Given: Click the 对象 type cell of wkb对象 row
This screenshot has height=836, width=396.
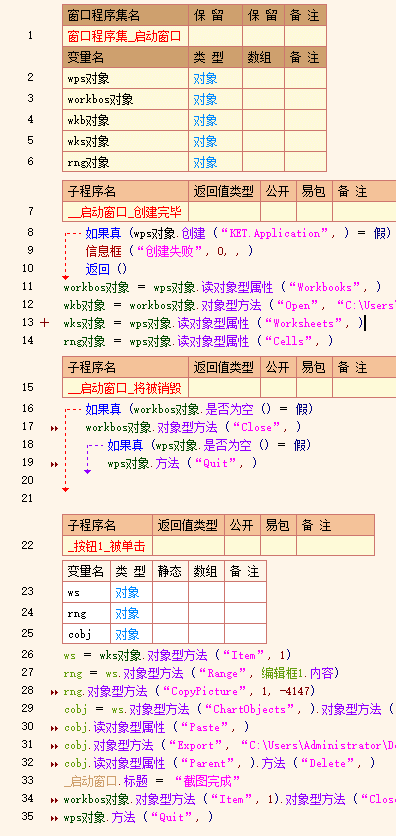Looking at the screenshot, I should coord(215,120).
